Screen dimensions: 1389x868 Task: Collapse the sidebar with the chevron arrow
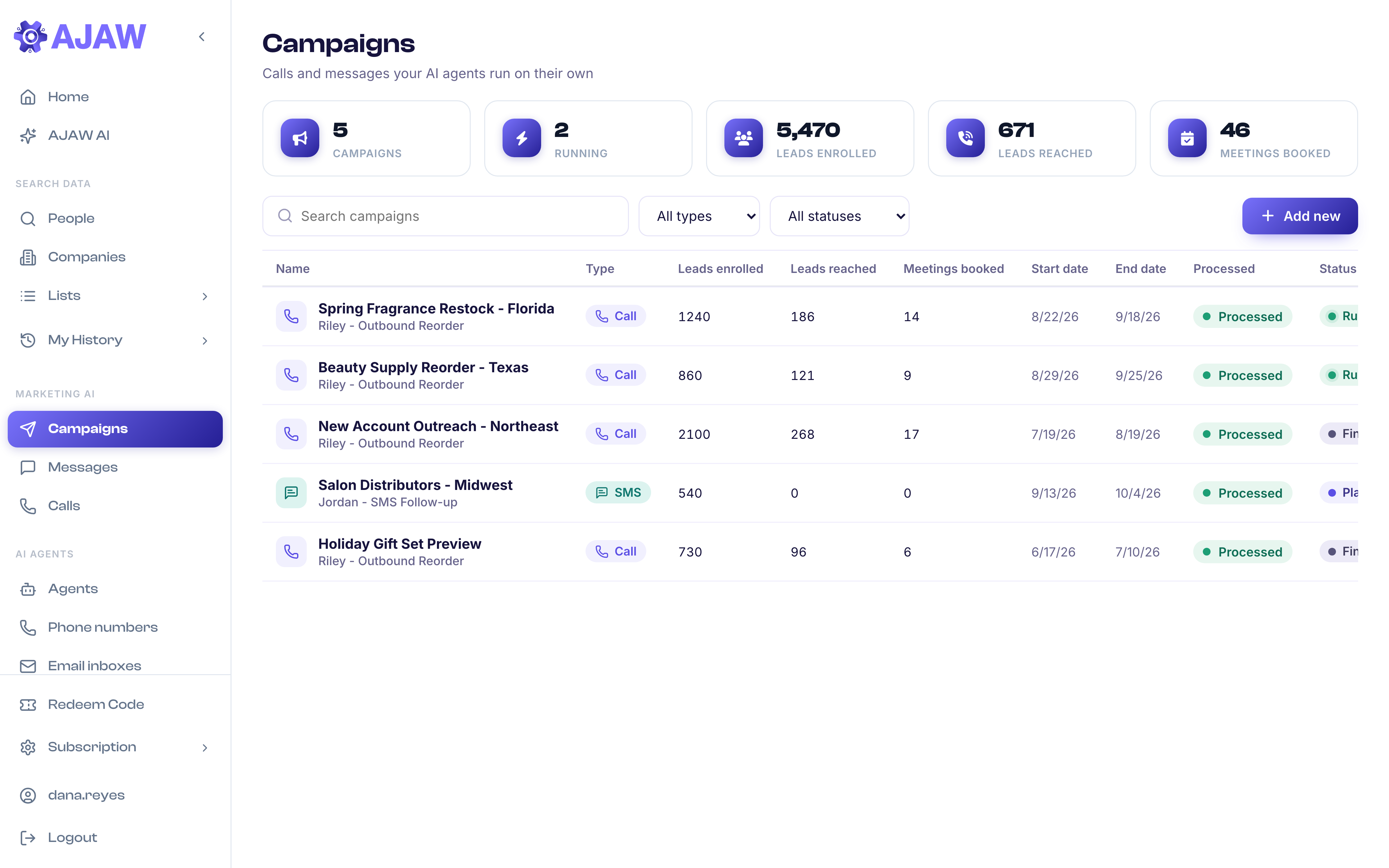pyautogui.click(x=202, y=37)
